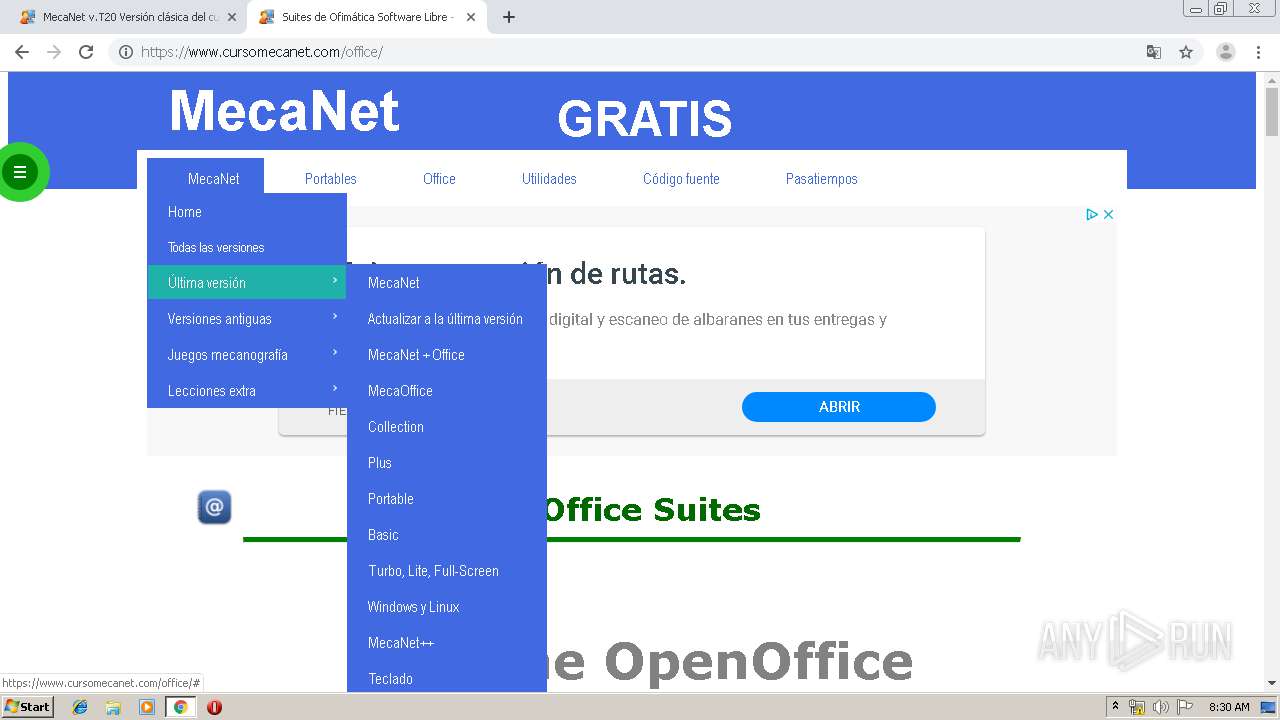This screenshot has height=720, width=1280.
Task: Open the AdChoices info icon
Action: click(x=1092, y=214)
